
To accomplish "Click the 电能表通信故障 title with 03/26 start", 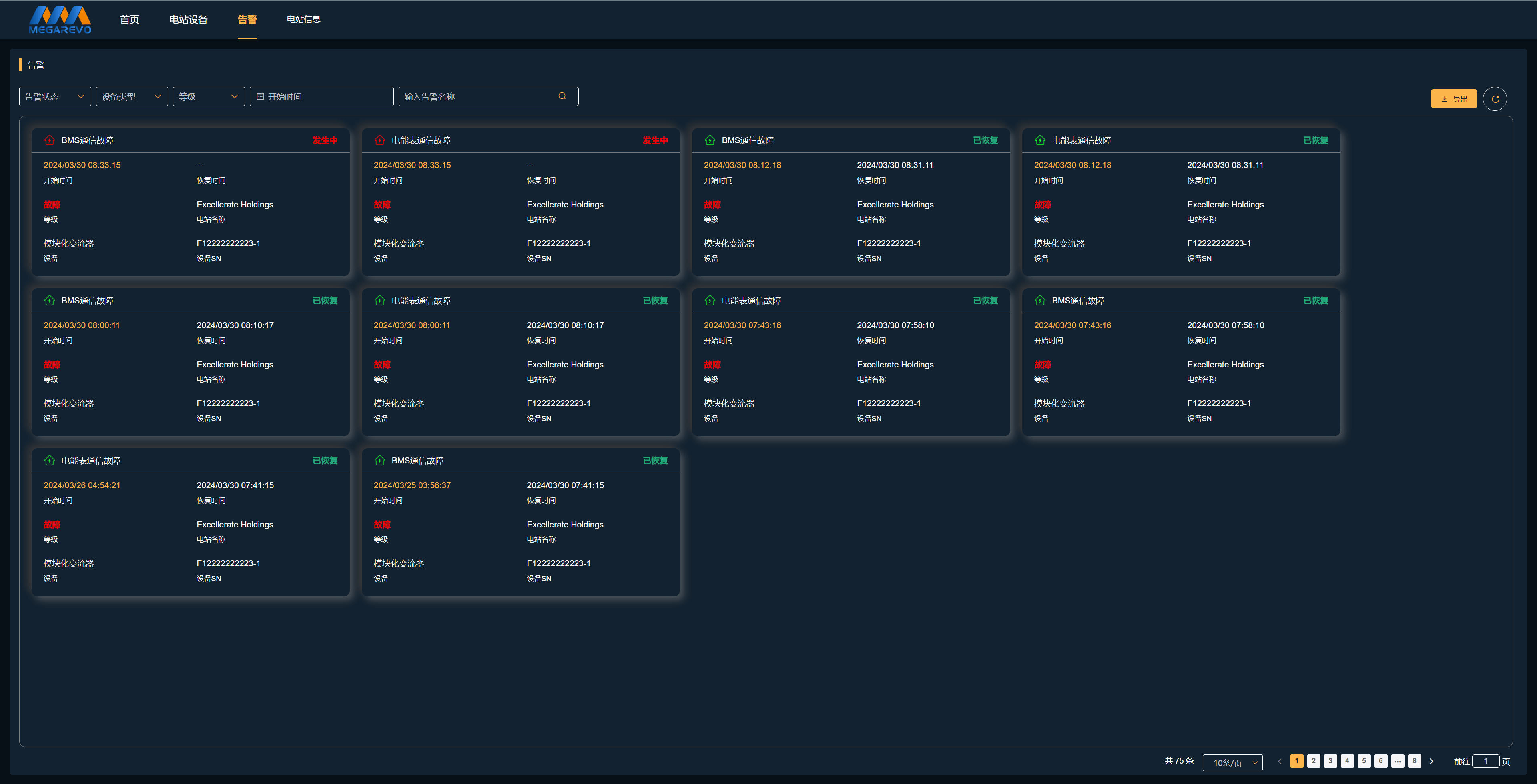I will coord(91,461).
